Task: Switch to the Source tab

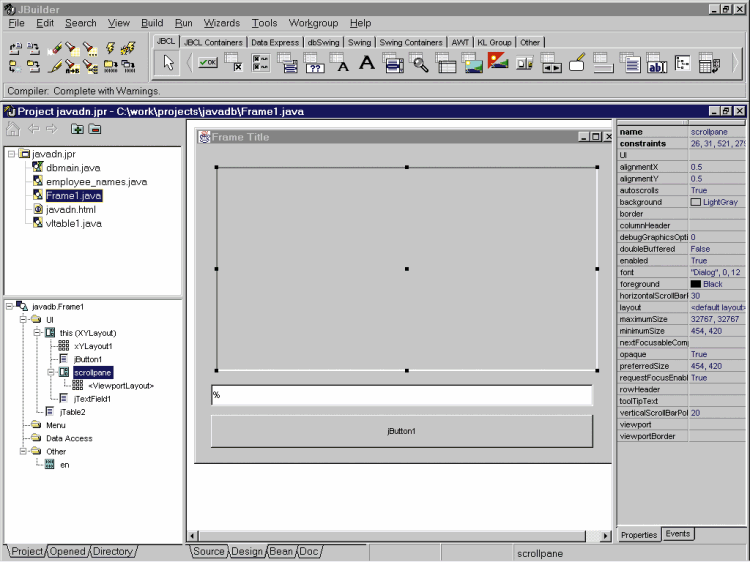Action: point(208,551)
